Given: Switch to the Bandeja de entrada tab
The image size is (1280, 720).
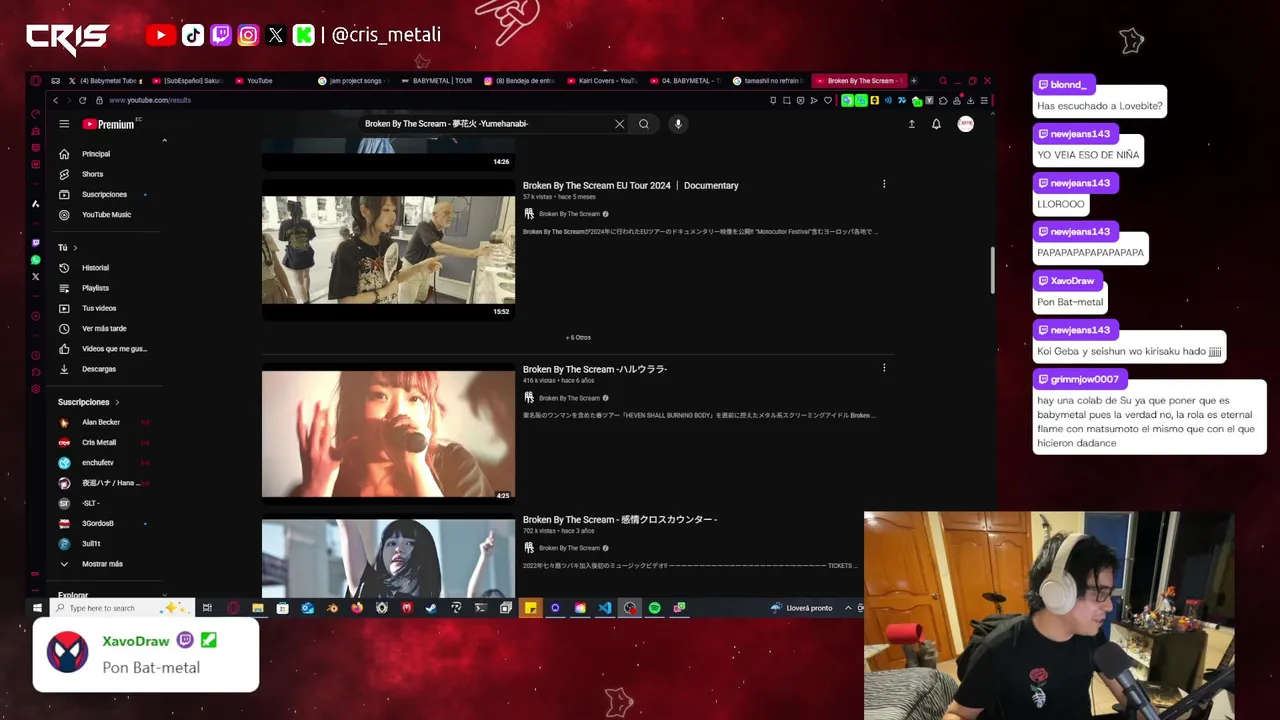Looking at the screenshot, I should 519,81.
